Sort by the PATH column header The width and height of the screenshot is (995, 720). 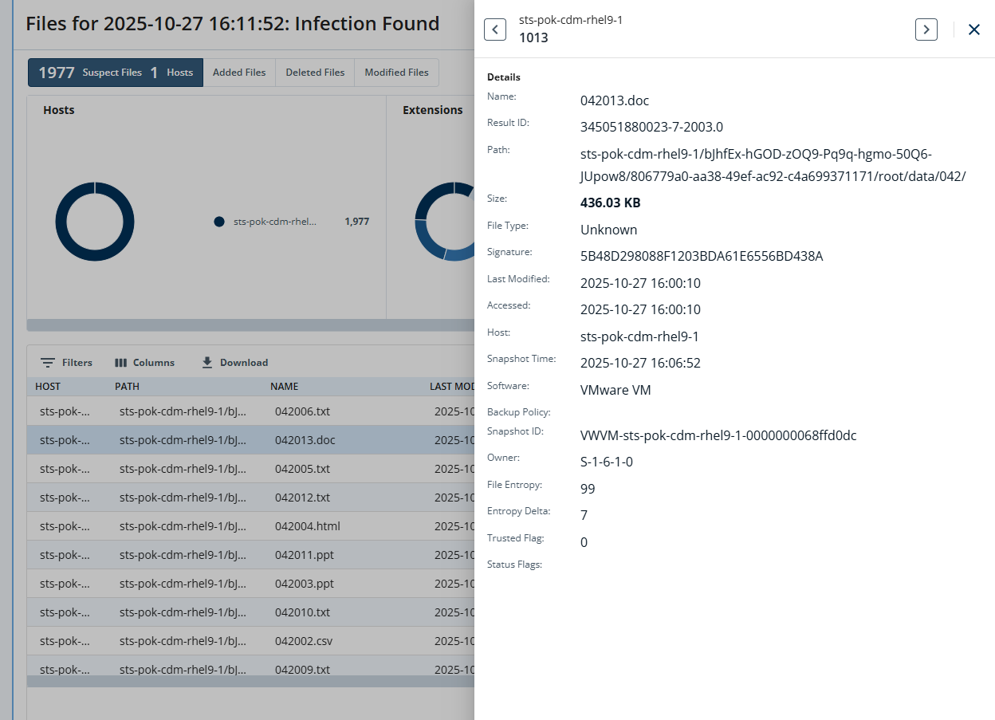click(x=127, y=386)
